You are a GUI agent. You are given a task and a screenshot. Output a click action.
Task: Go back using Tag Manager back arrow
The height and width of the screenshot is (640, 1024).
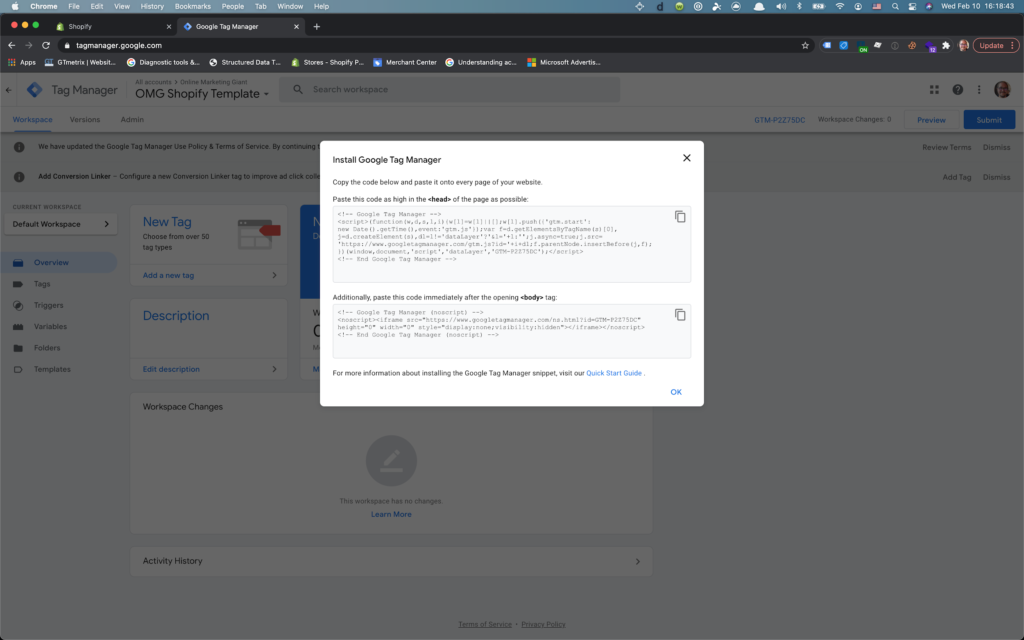point(8,90)
